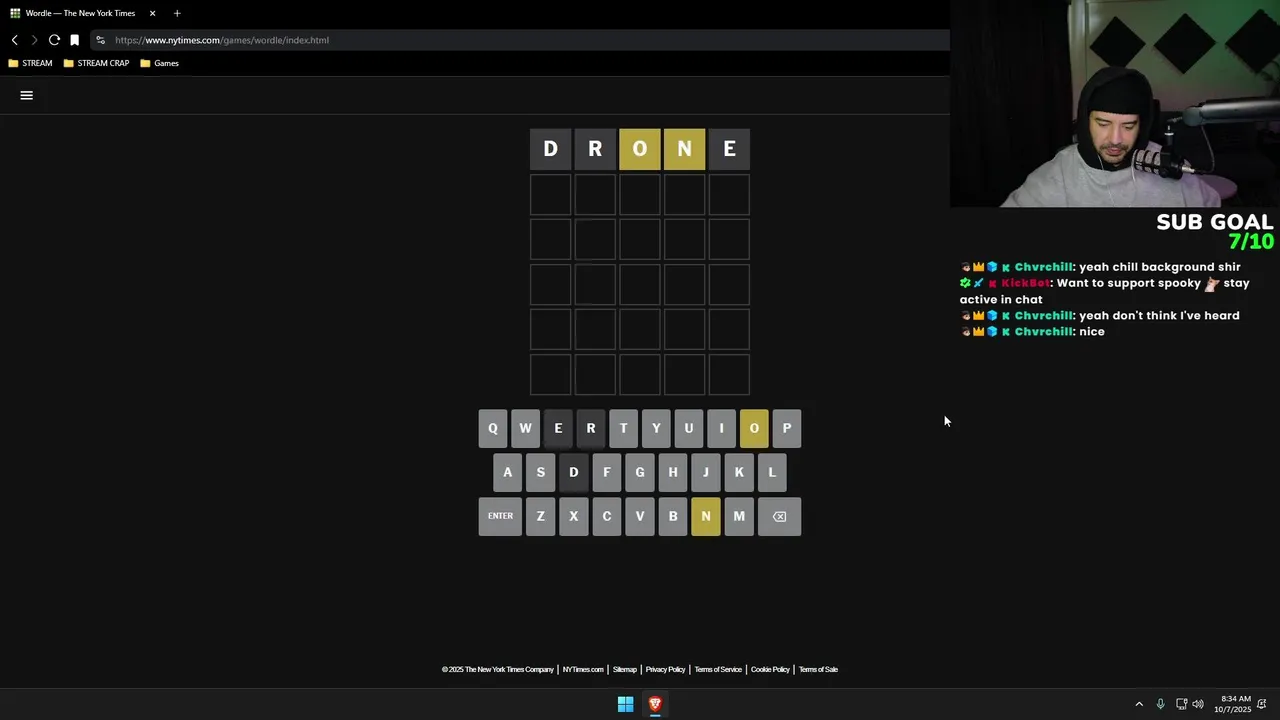
Task: Tap the dark R key on keyboard
Action: click(x=590, y=428)
